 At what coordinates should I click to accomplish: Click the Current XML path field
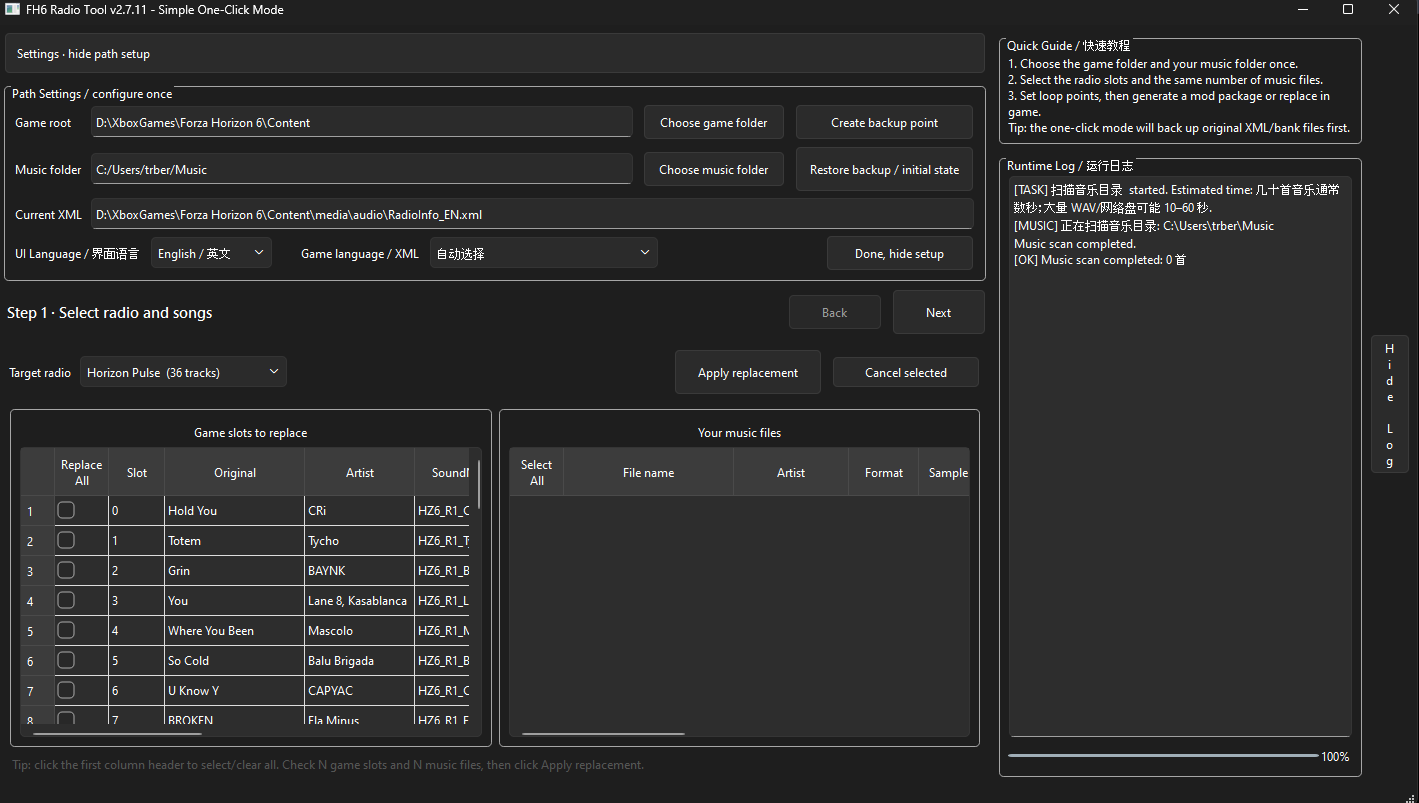click(531, 214)
